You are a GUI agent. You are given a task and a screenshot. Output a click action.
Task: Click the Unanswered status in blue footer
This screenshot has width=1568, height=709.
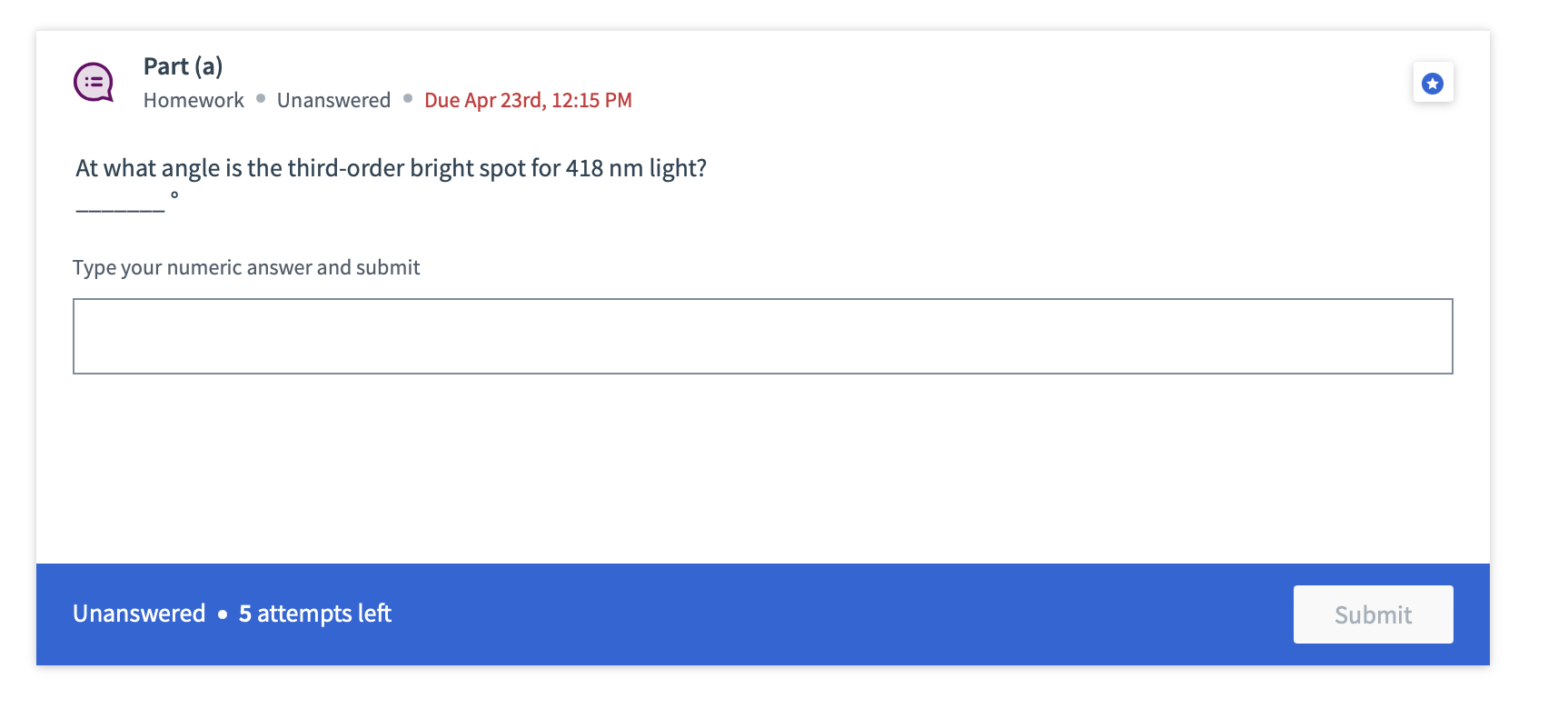coord(139,614)
